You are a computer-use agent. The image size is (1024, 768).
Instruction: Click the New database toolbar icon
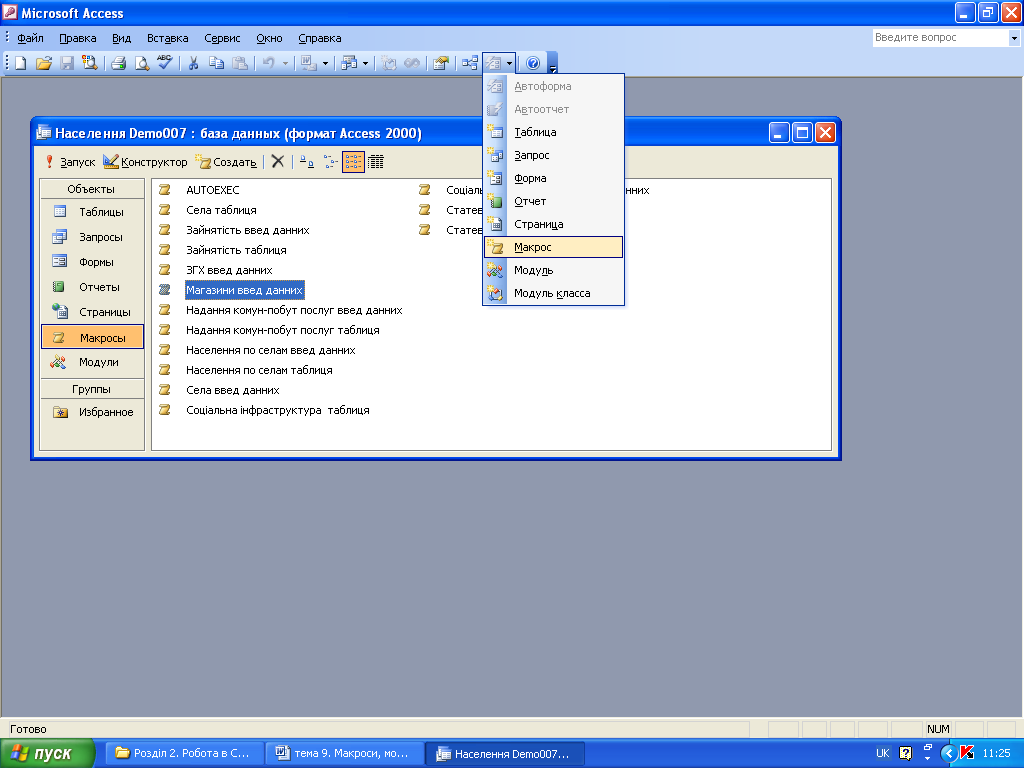click(21, 63)
